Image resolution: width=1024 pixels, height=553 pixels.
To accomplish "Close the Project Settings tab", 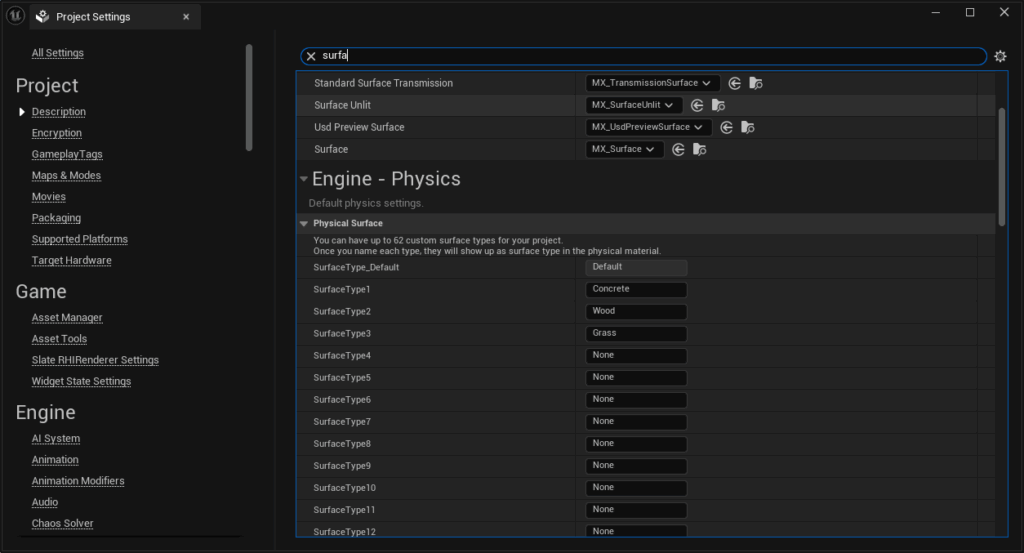I will (186, 17).
